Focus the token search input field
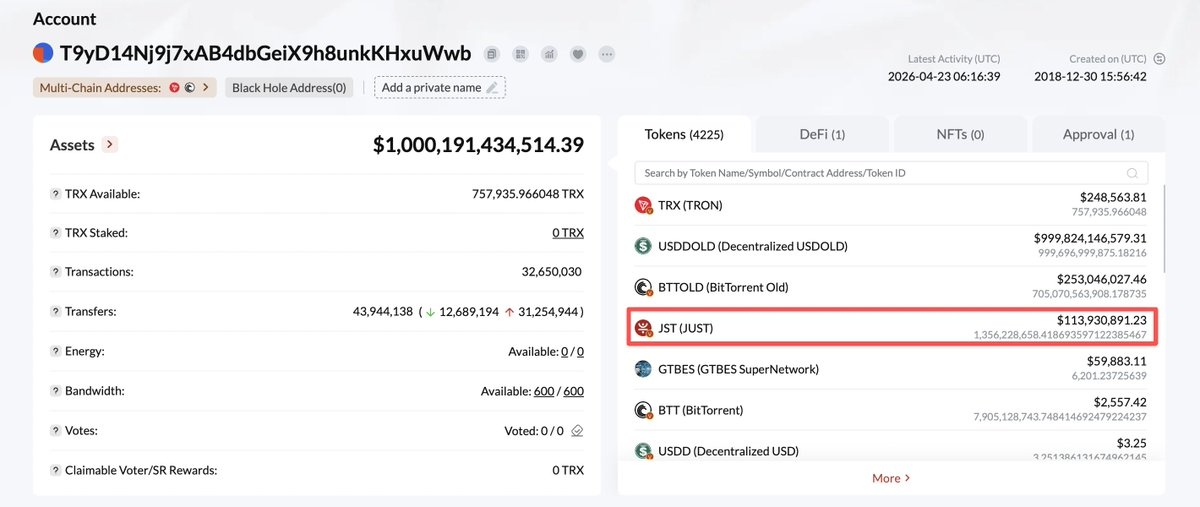Image resolution: width=1200 pixels, height=507 pixels. (x=880, y=173)
